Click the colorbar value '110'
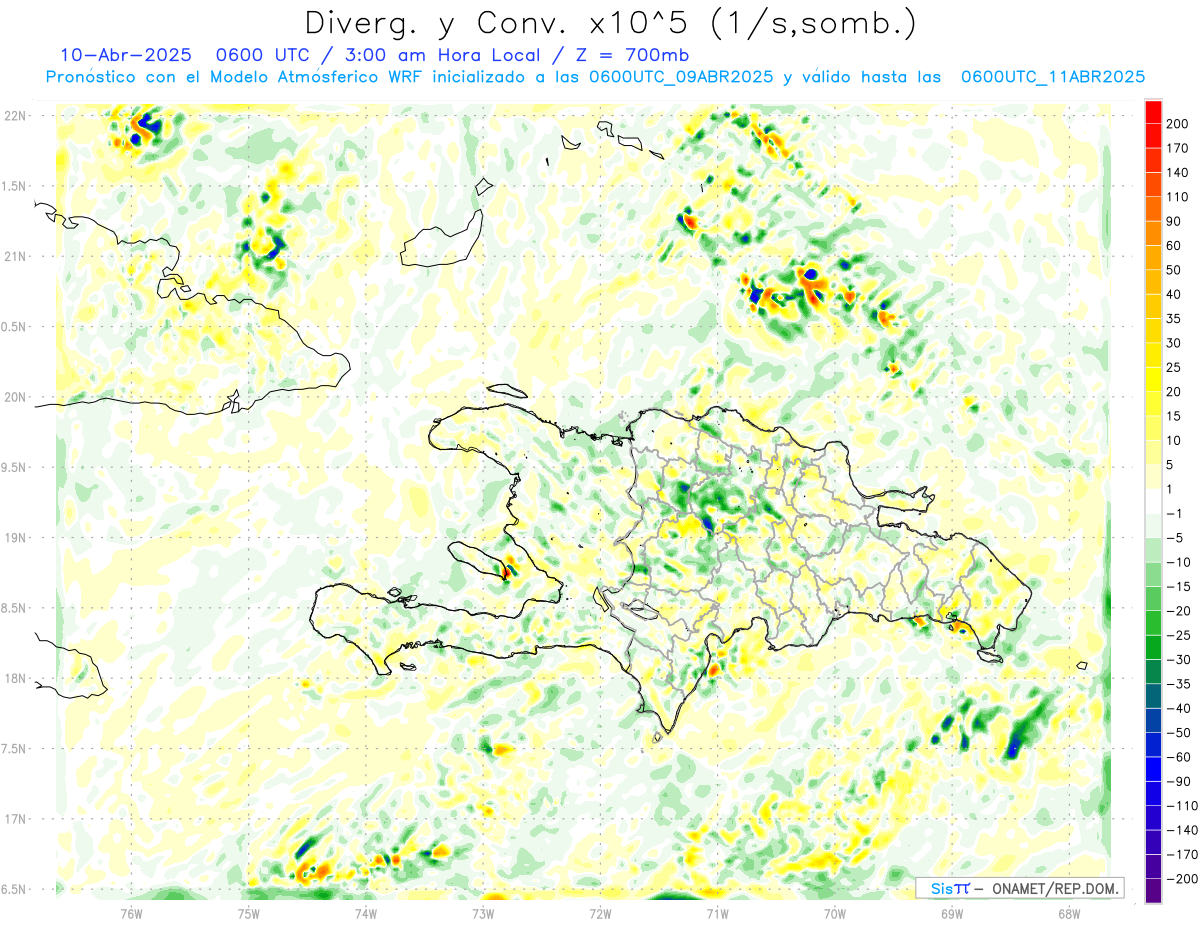The height and width of the screenshot is (927, 1200). pos(1177,197)
